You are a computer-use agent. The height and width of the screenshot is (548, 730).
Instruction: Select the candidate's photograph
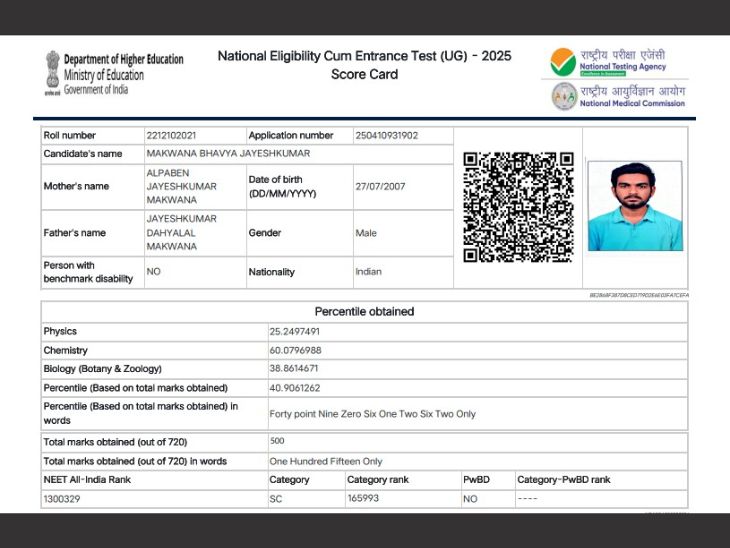(x=634, y=206)
